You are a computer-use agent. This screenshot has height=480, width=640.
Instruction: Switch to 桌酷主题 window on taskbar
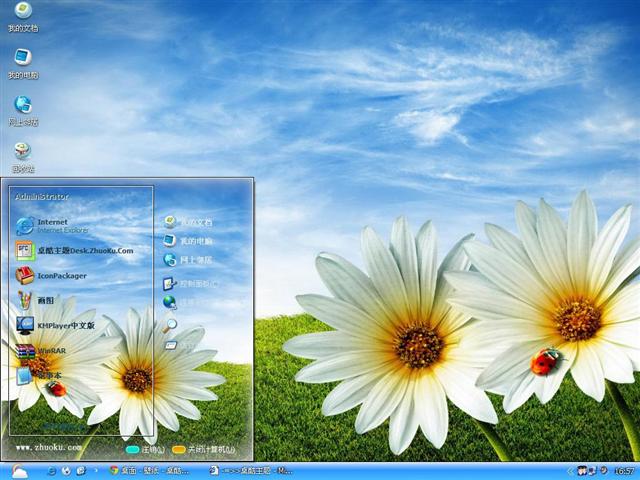[251, 471]
